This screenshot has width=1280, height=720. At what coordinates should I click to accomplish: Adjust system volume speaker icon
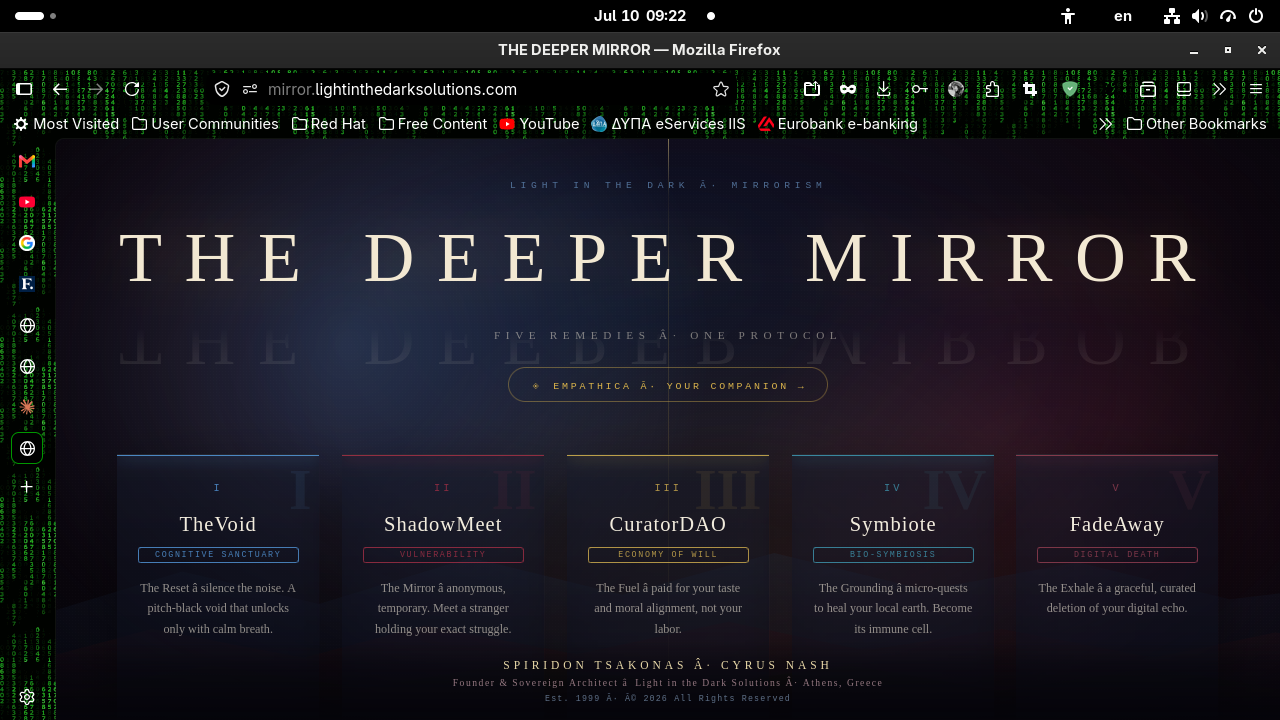click(1200, 16)
